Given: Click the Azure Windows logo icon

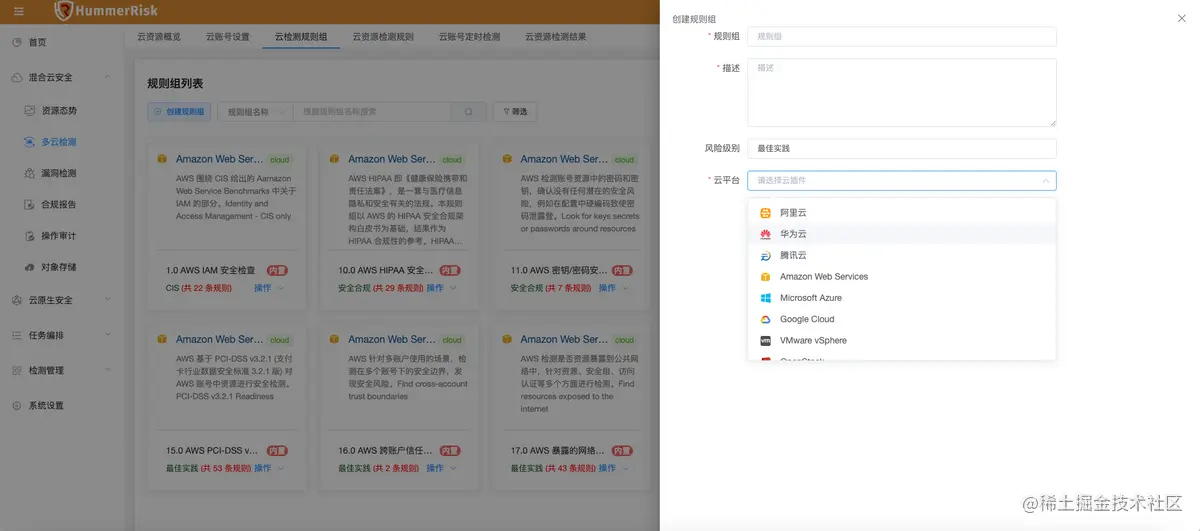Looking at the screenshot, I should [x=765, y=298].
